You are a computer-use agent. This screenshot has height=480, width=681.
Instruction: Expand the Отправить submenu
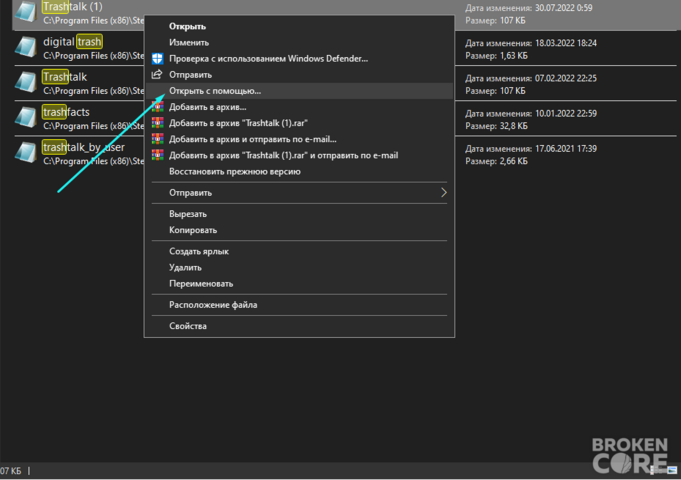coord(299,192)
